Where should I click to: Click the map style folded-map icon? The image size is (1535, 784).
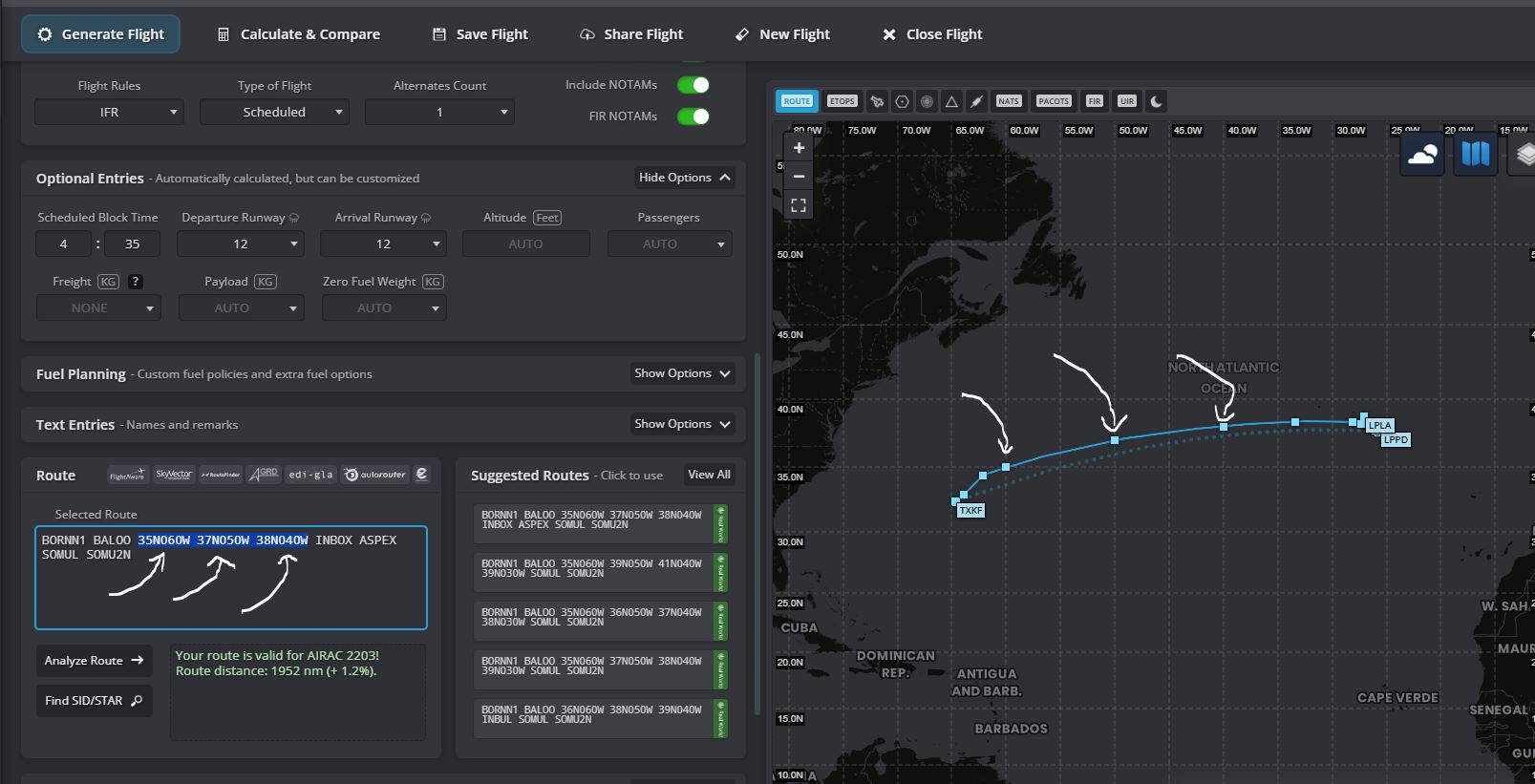point(1475,154)
